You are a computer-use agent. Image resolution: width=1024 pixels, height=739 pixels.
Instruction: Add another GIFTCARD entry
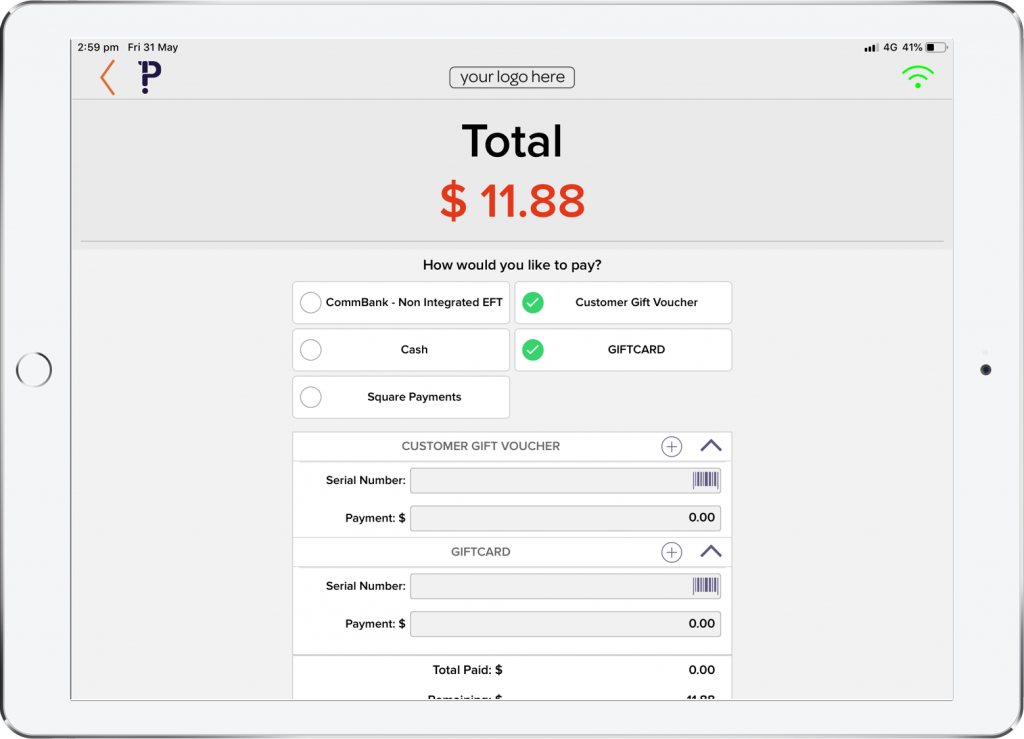[671, 552]
